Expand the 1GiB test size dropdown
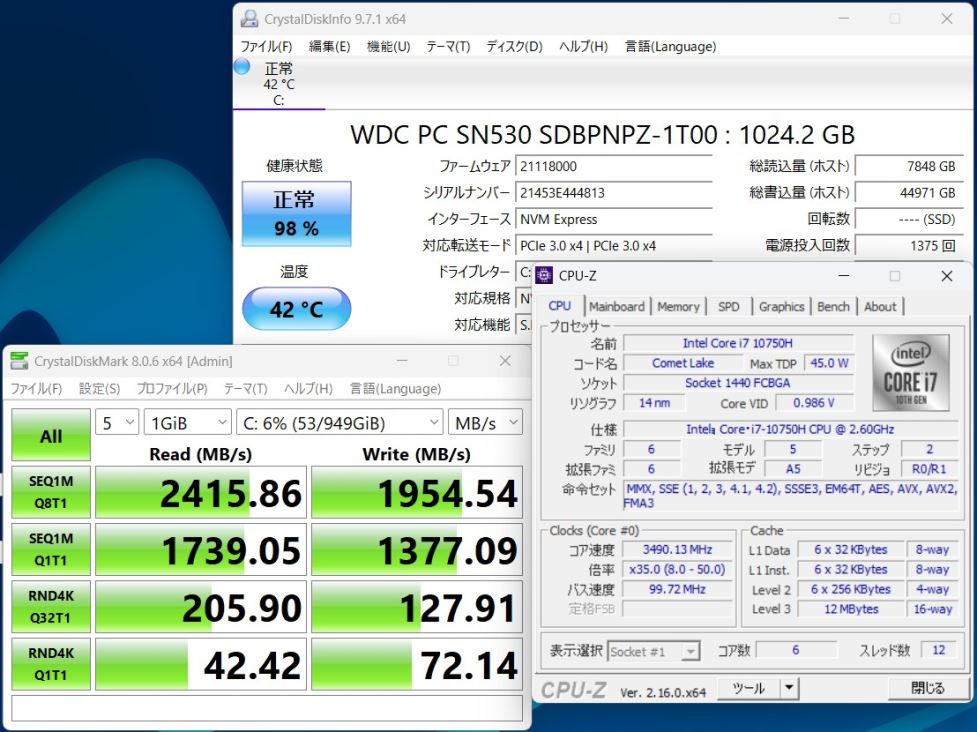Screen dimensions: 977x732 pyautogui.click(x=187, y=423)
